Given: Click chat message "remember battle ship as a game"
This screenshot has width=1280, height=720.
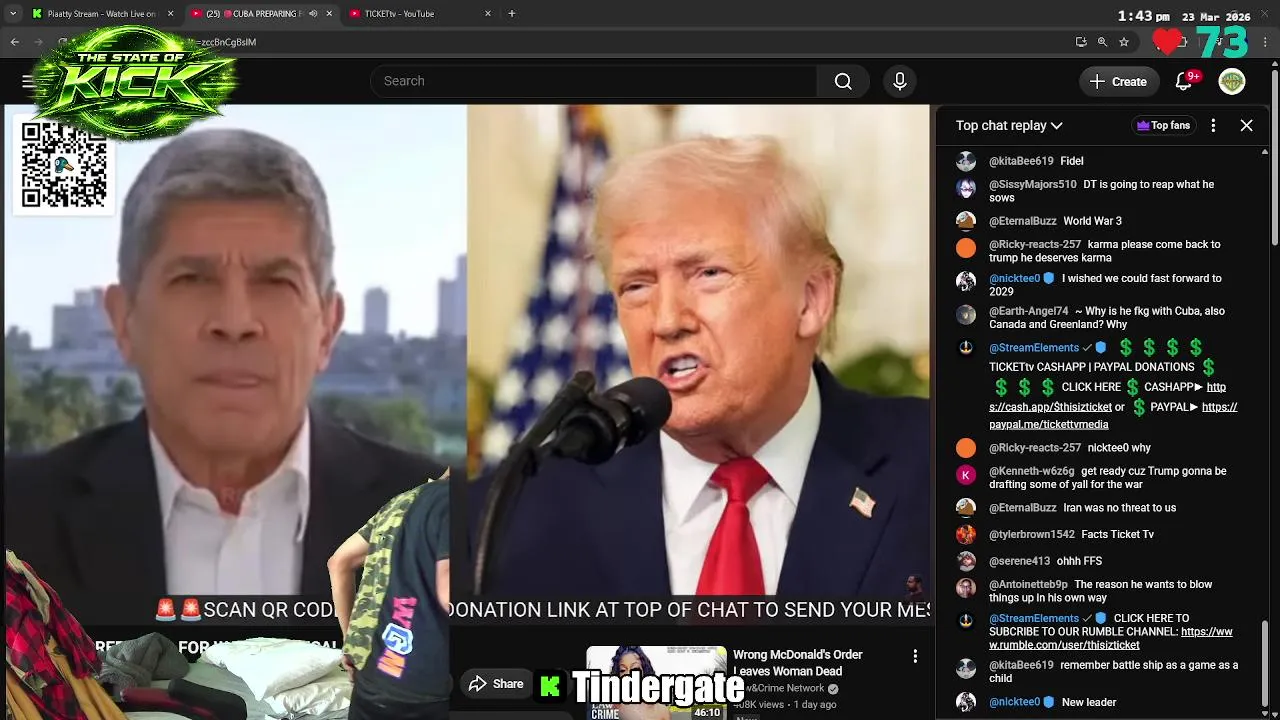Looking at the screenshot, I should (1114, 671).
